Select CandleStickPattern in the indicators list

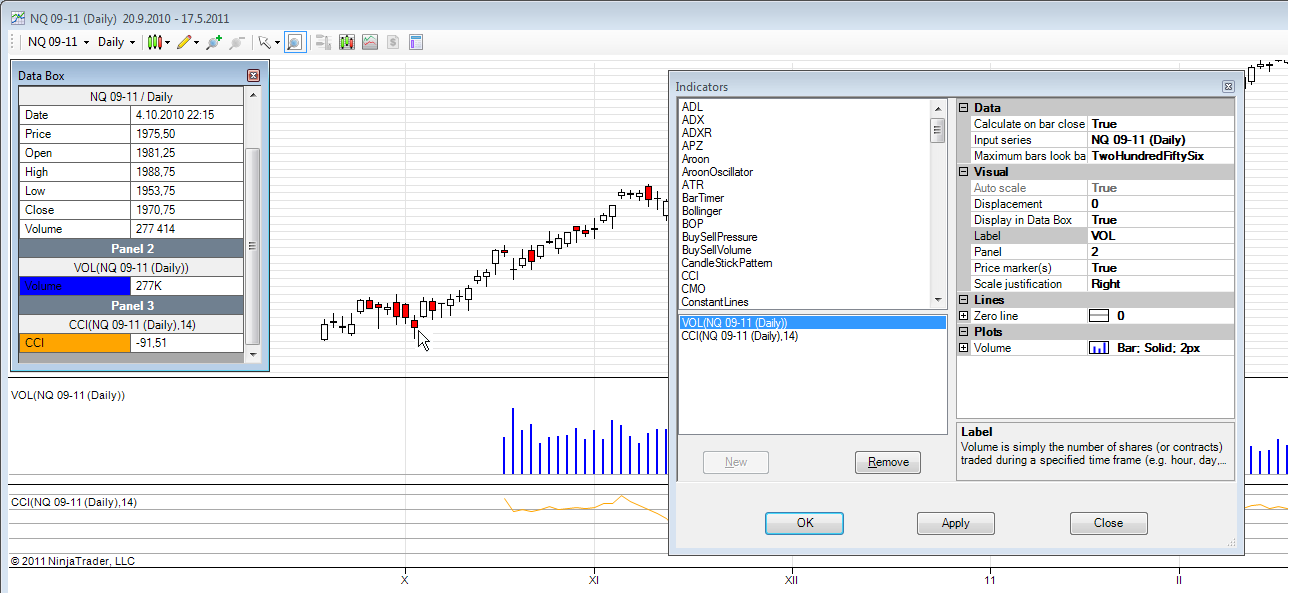click(727, 263)
